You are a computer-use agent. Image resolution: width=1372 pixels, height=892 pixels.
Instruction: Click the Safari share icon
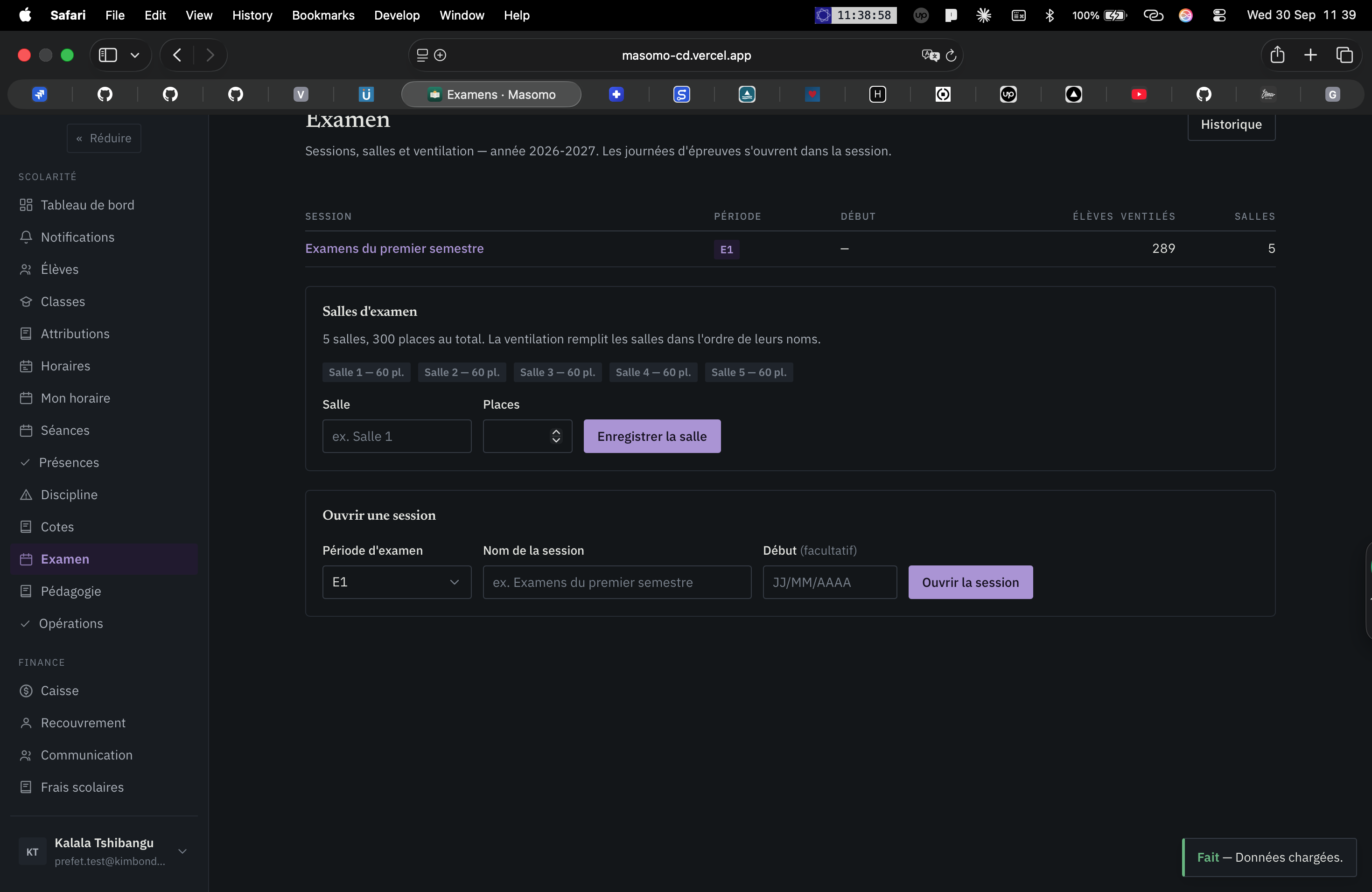(1277, 55)
